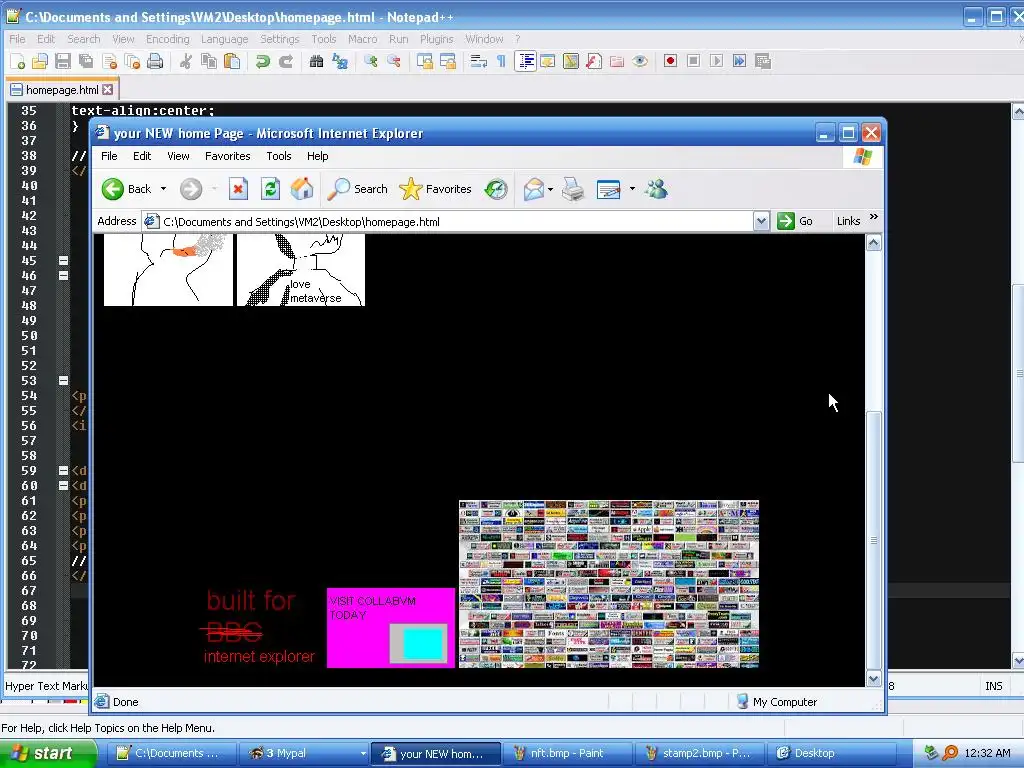The height and width of the screenshot is (768, 1024).
Task: Open Find with the binoculars icon
Action: [317, 61]
